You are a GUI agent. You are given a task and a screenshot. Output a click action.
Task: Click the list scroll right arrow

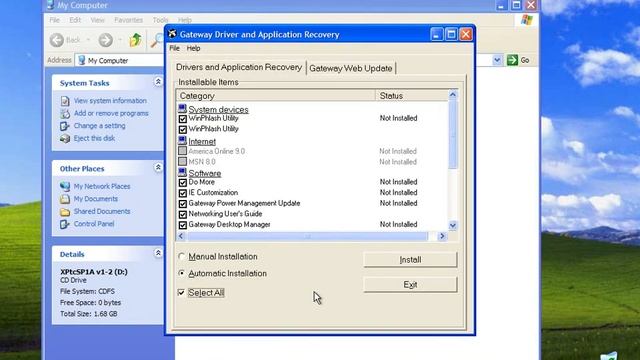coord(442,236)
